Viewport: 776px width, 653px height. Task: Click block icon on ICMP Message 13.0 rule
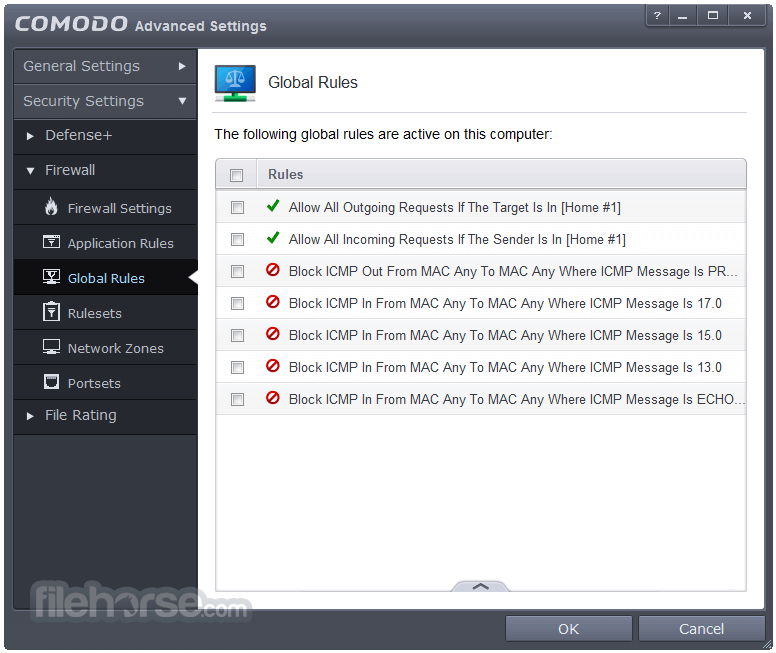coord(273,366)
